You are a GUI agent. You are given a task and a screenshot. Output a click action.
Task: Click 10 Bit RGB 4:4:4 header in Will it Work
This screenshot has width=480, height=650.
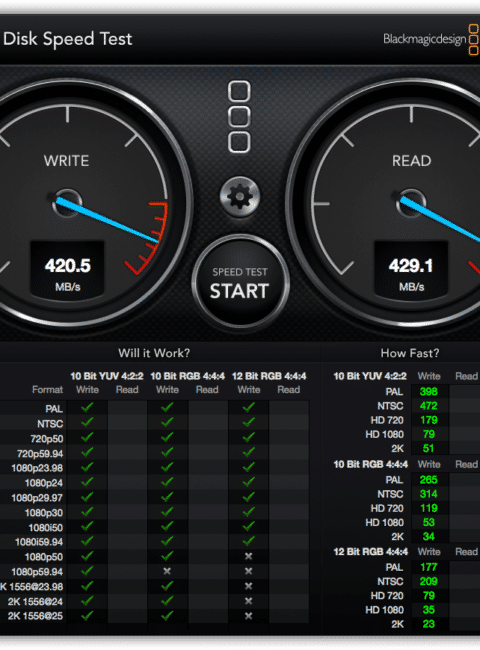click(187, 376)
